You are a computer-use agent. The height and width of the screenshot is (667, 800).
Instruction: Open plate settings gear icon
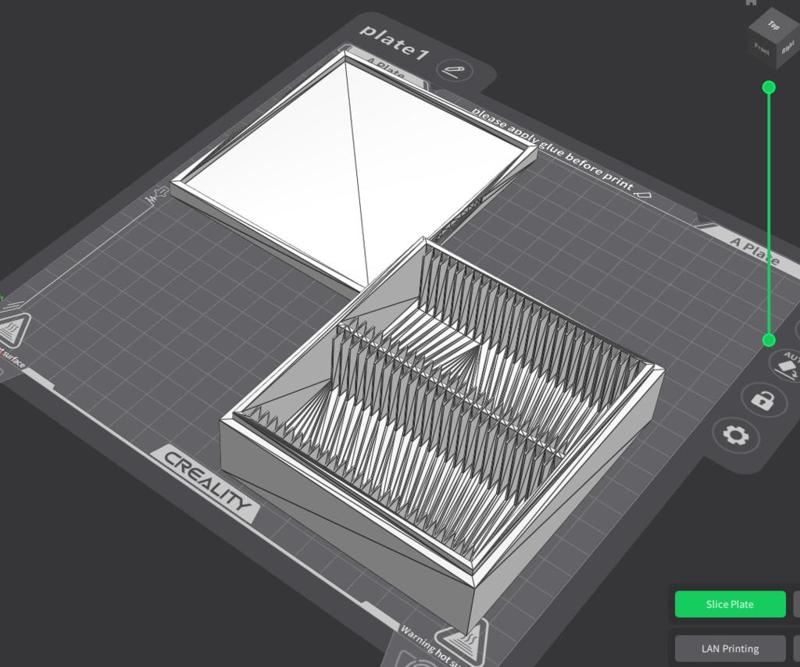[736, 435]
